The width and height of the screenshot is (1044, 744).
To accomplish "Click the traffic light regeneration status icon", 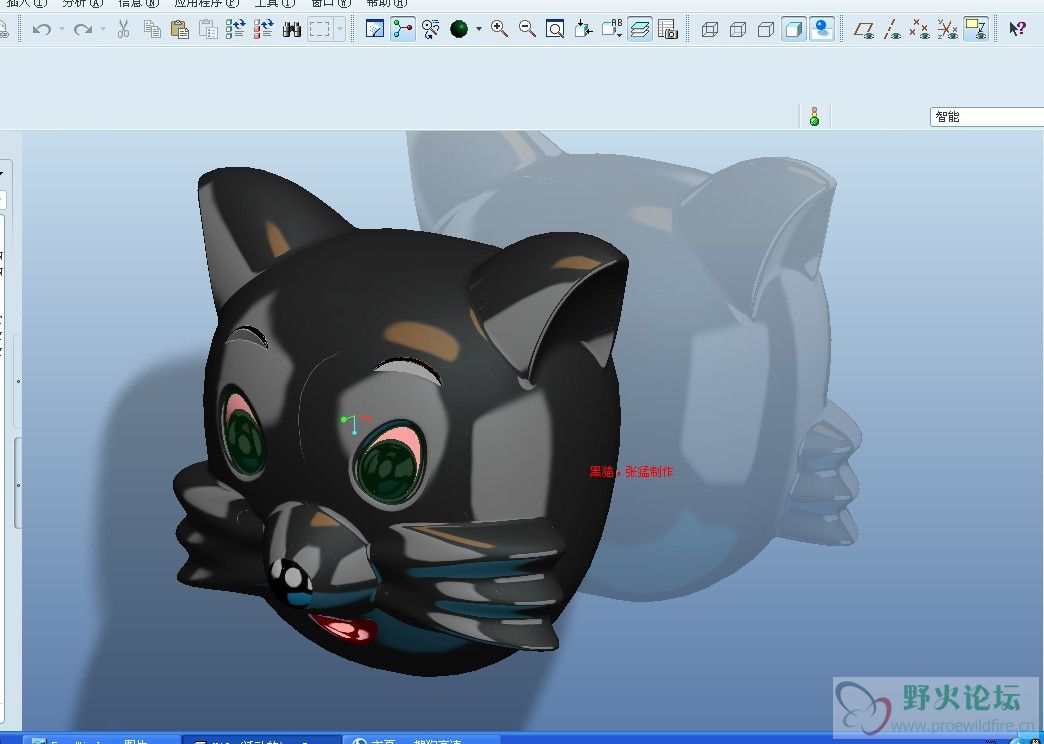I will click(814, 117).
